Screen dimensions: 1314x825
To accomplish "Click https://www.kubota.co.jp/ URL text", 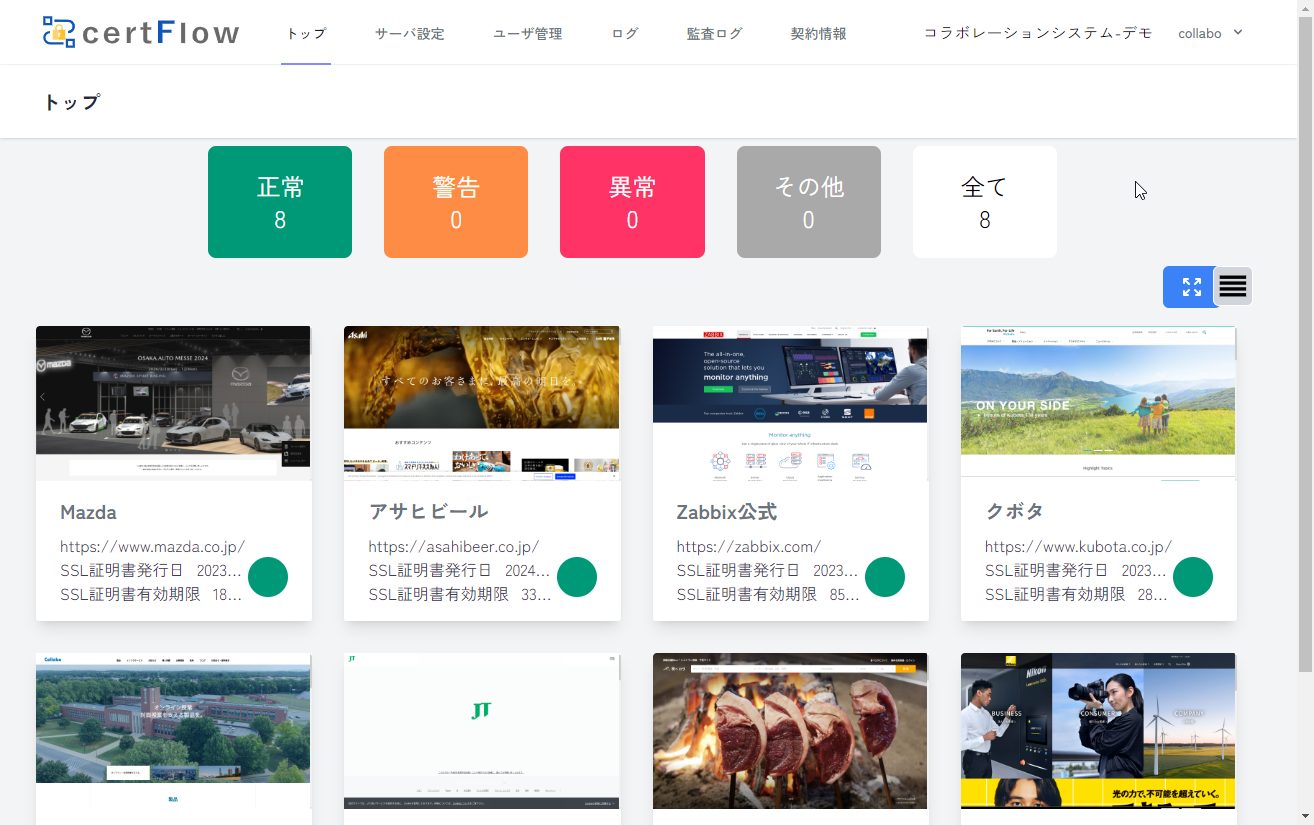I will point(1078,547).
